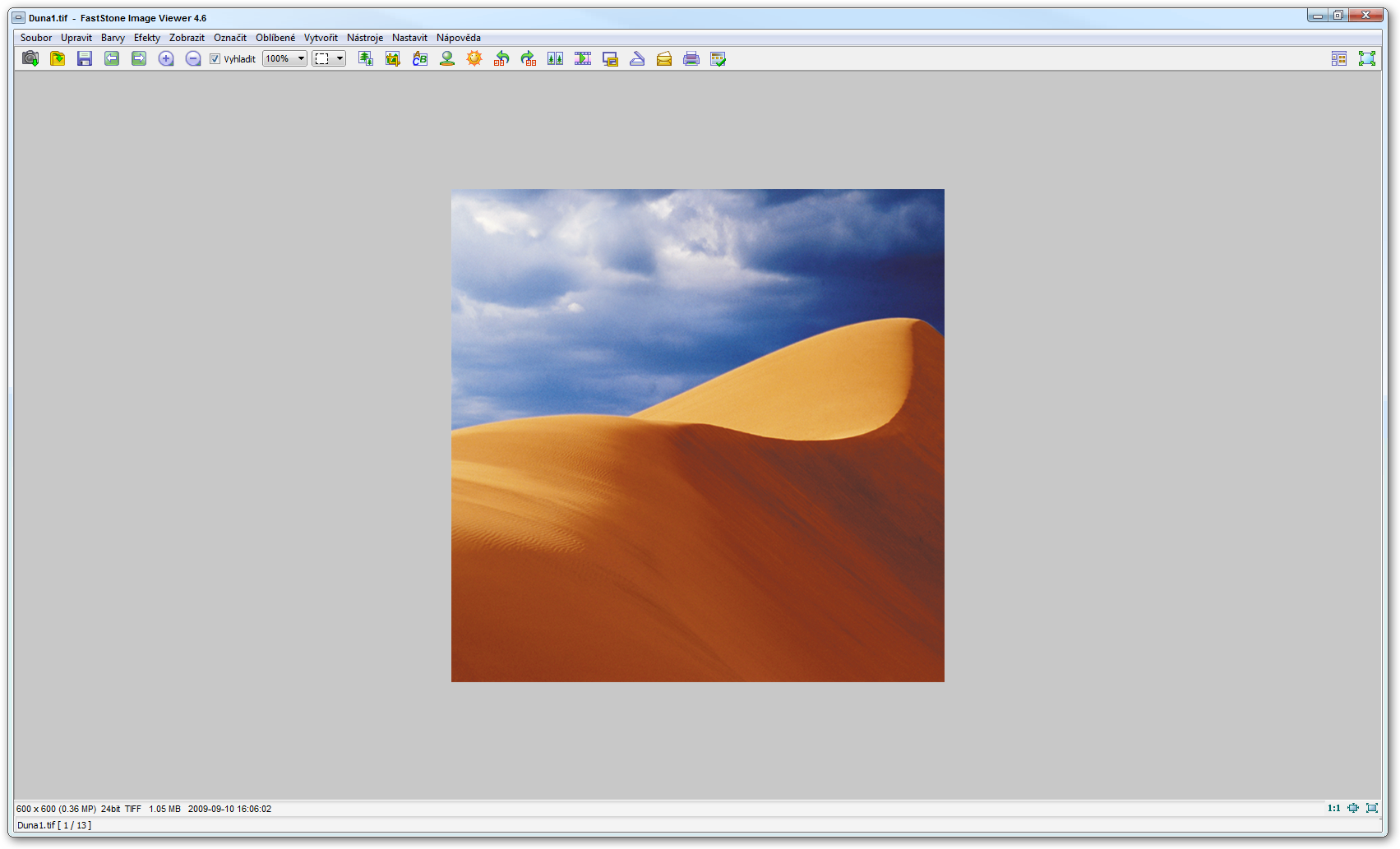The height and width of the screenshot is (849, 1400).
Task: Open program settings icon with green checkmark
Action: point(718,58)
